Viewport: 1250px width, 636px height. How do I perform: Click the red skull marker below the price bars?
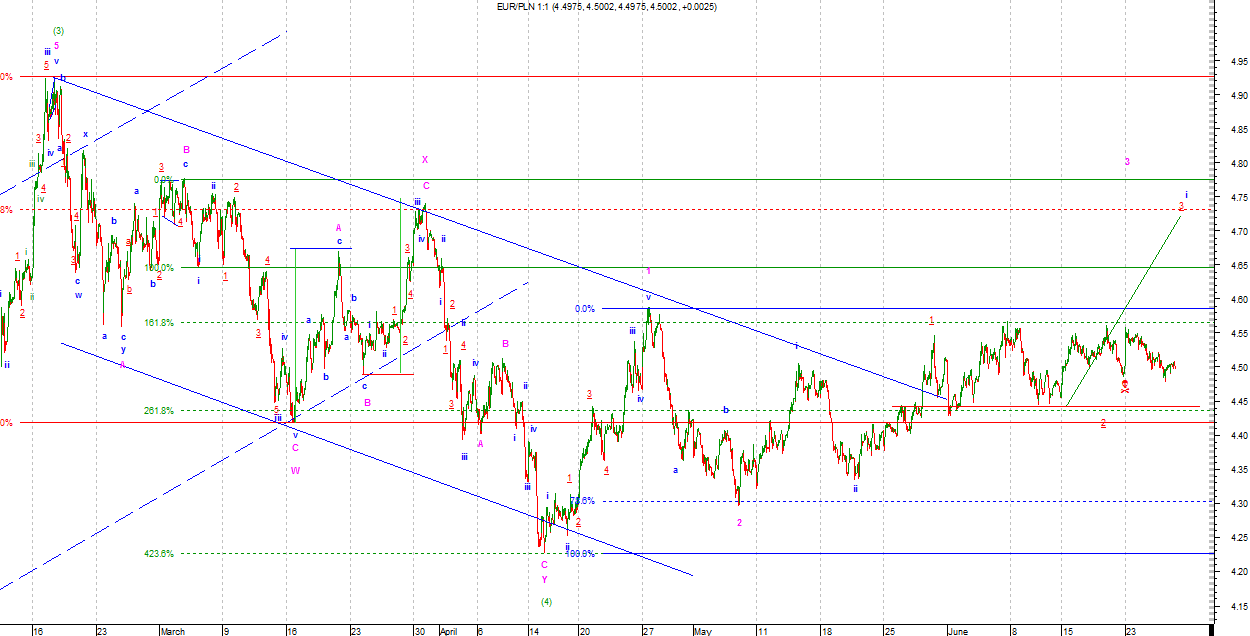(1125, 385)
